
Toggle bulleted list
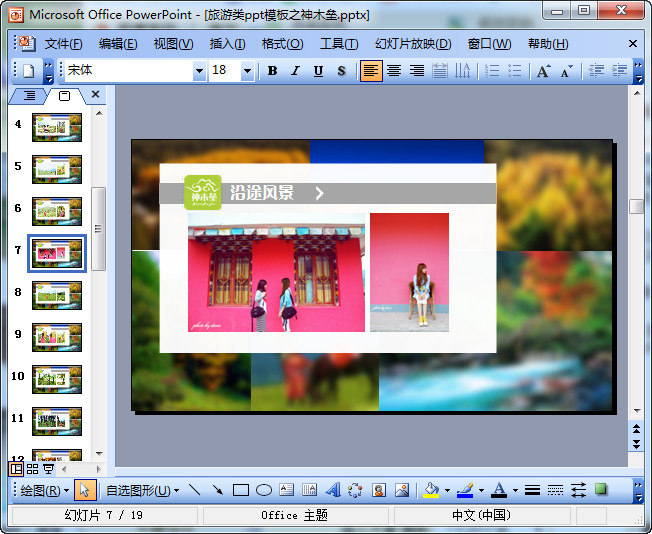[x=515, y=71]
